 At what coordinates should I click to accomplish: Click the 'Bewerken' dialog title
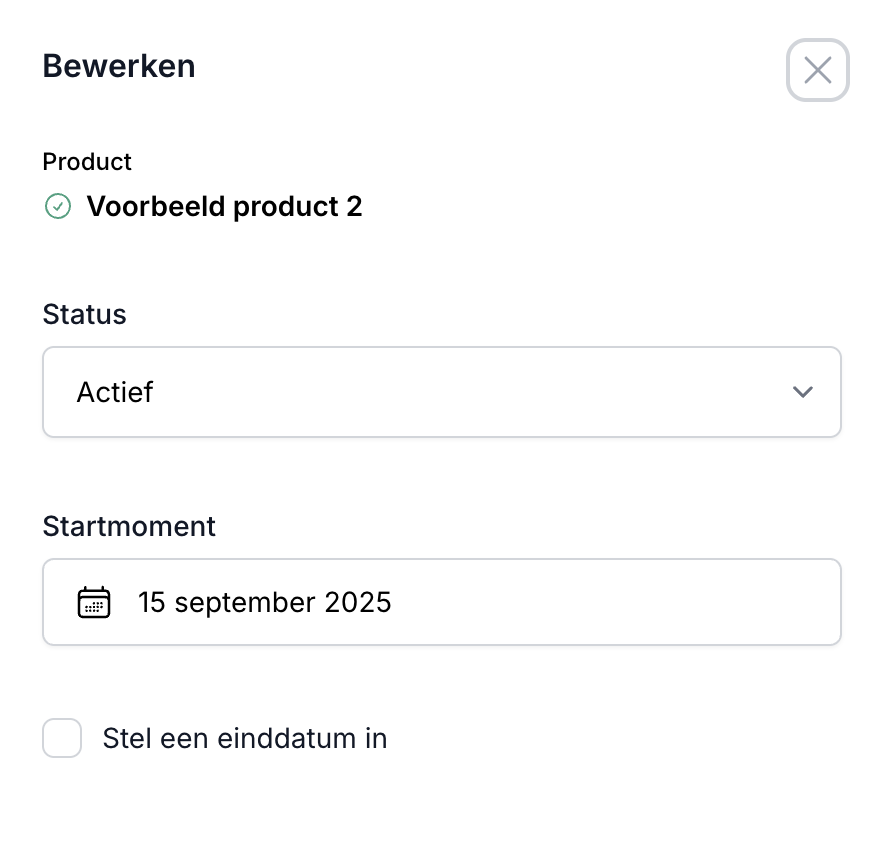tap(118, 67)
